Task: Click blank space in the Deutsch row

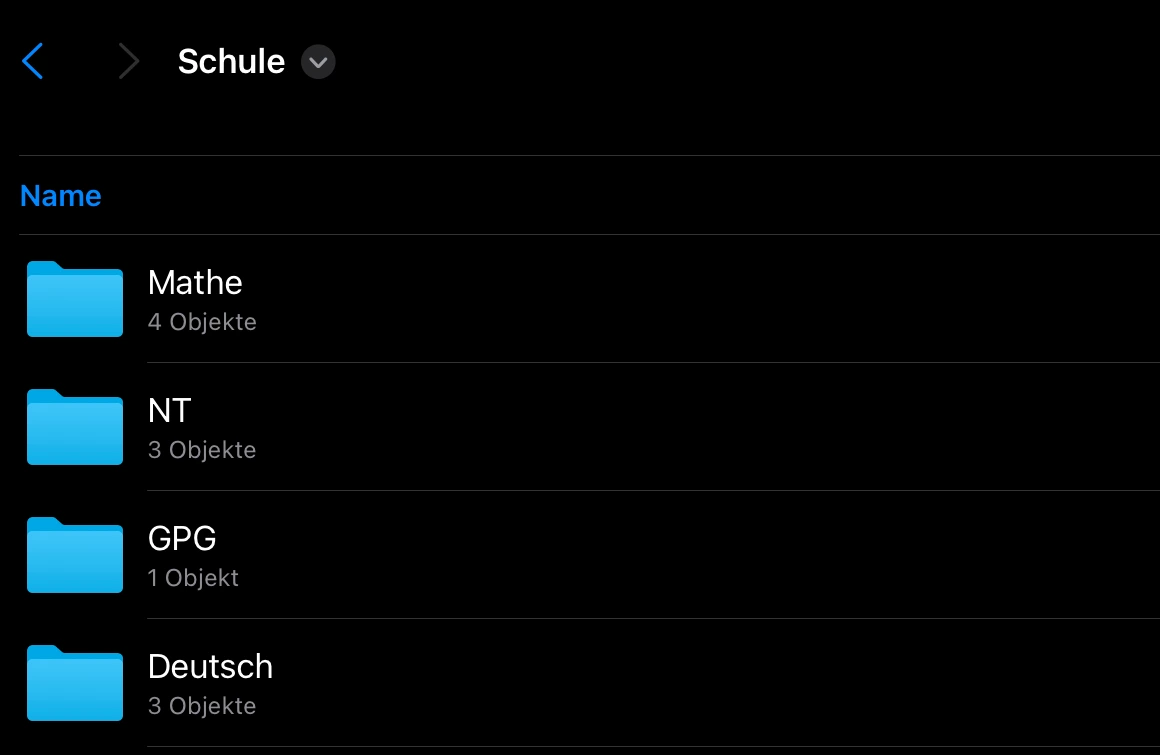Action: 700,683
